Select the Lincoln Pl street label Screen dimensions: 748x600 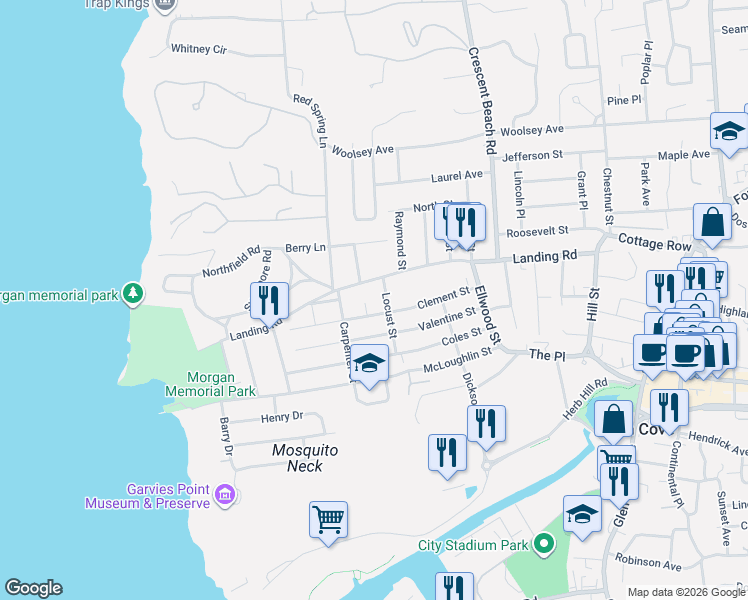[x=519, y=195]
